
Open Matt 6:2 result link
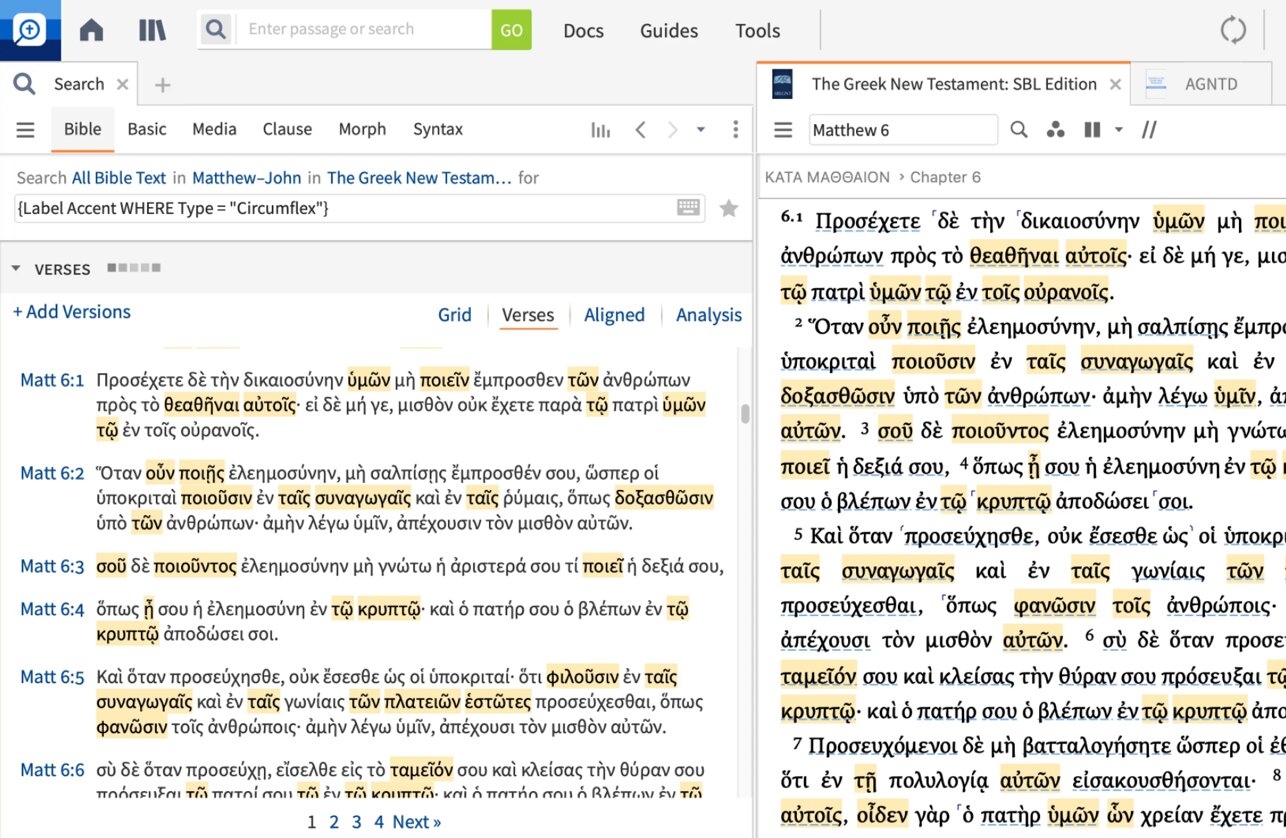(52, 473)
